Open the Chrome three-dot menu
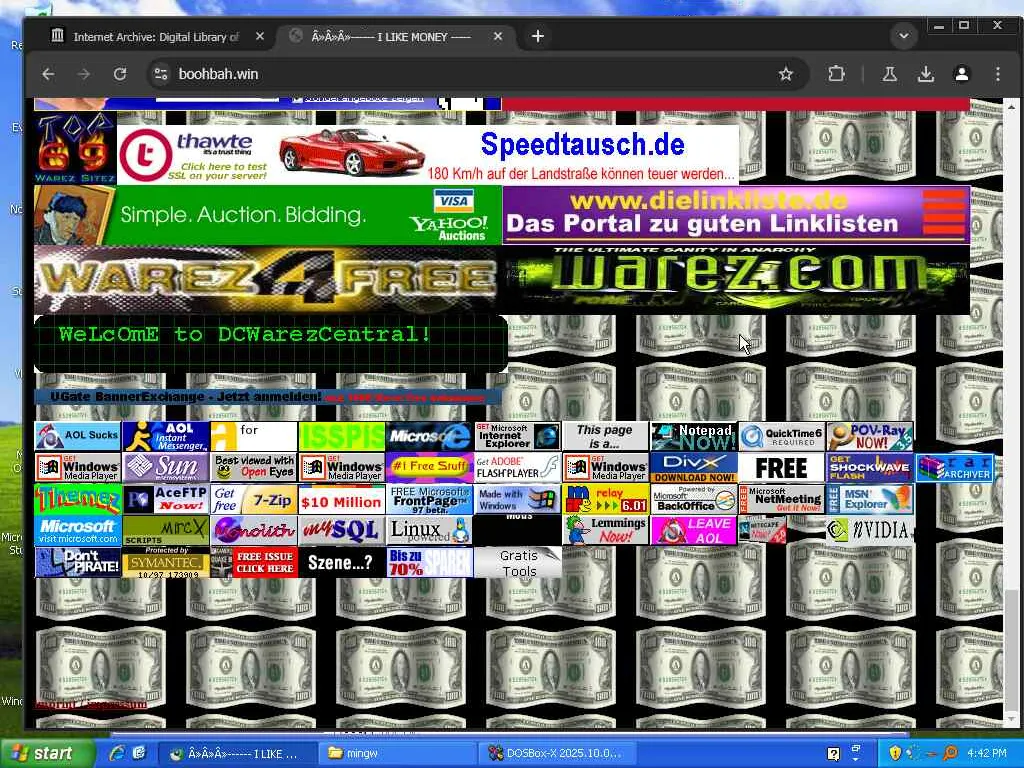The height and width of the screenshot is (768, 1024). tap(998, 74)
